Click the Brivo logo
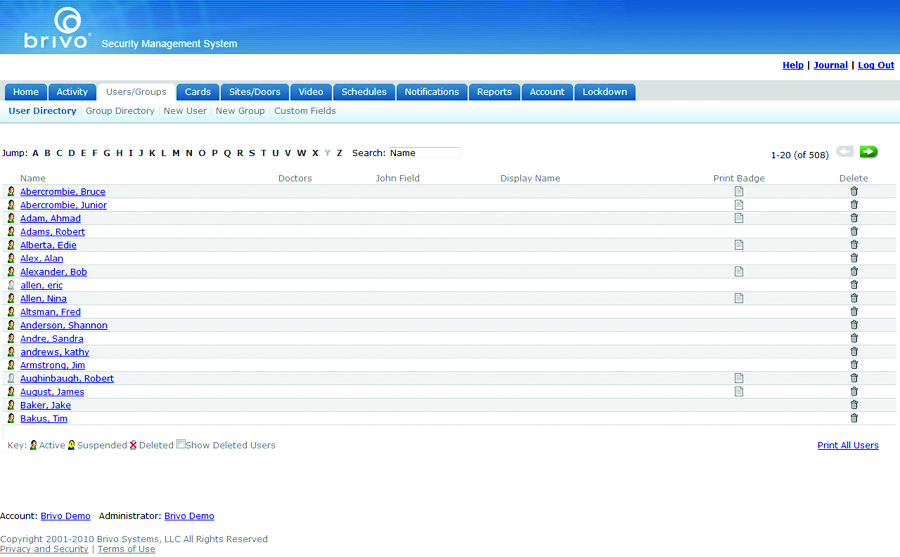 click(x=57, y=28)
